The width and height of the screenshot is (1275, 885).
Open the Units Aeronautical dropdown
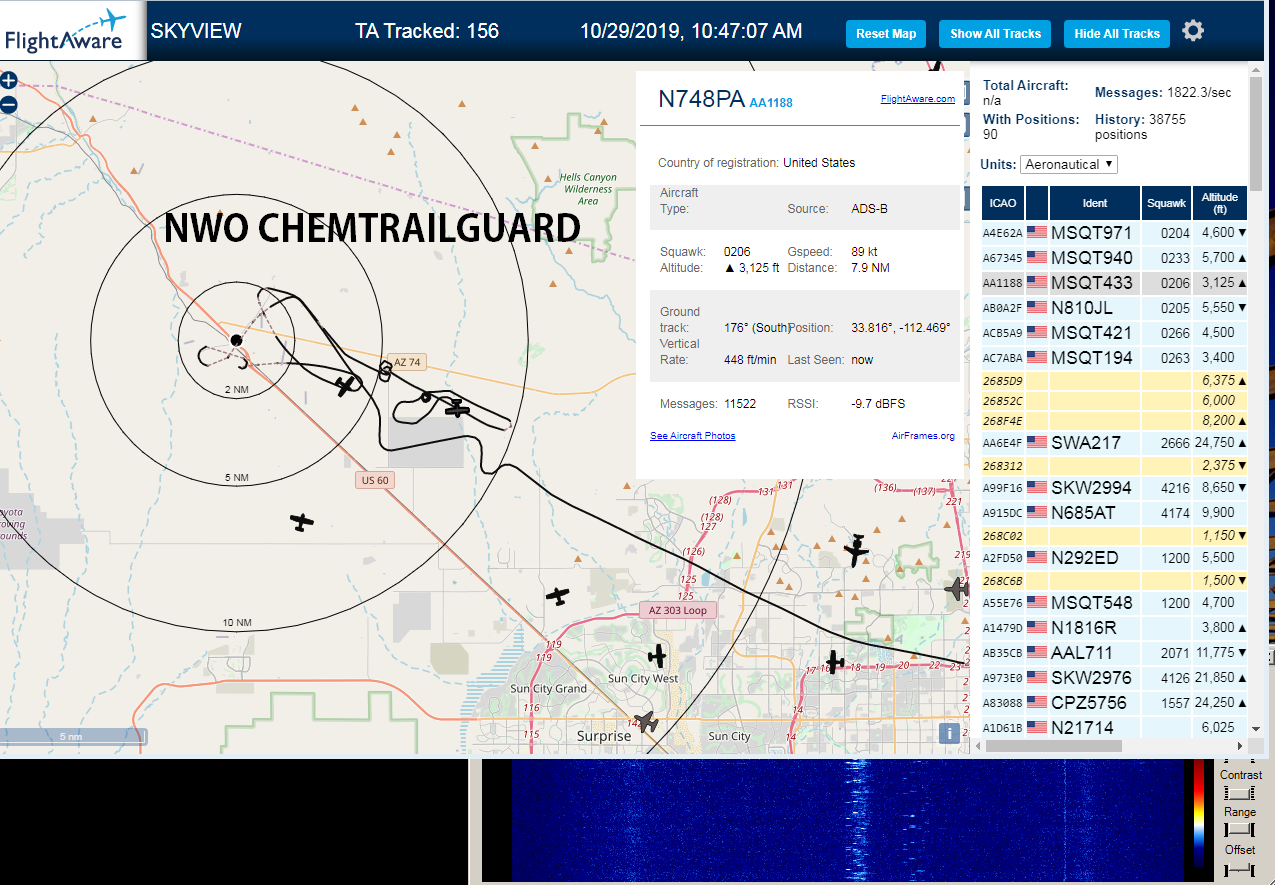[x=1069, y=164]
